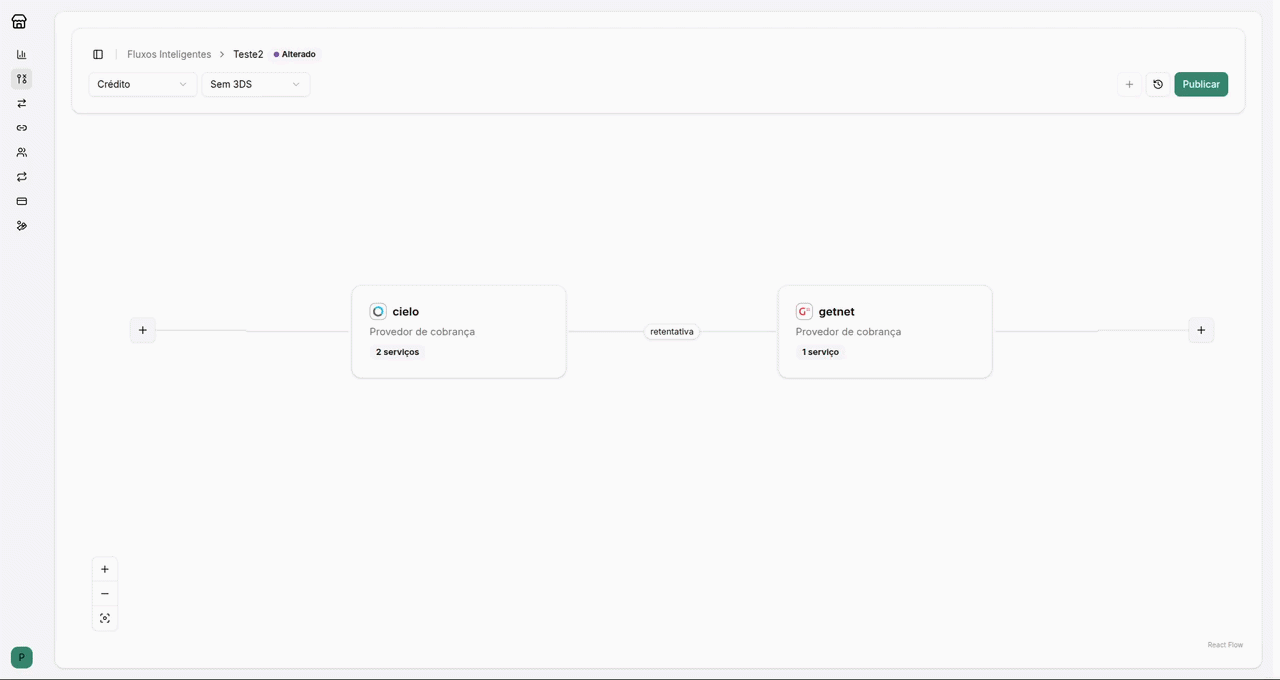Select the cielo provider node title
The height and width of the screenshot is (680, 1280).
coord(406,312)
